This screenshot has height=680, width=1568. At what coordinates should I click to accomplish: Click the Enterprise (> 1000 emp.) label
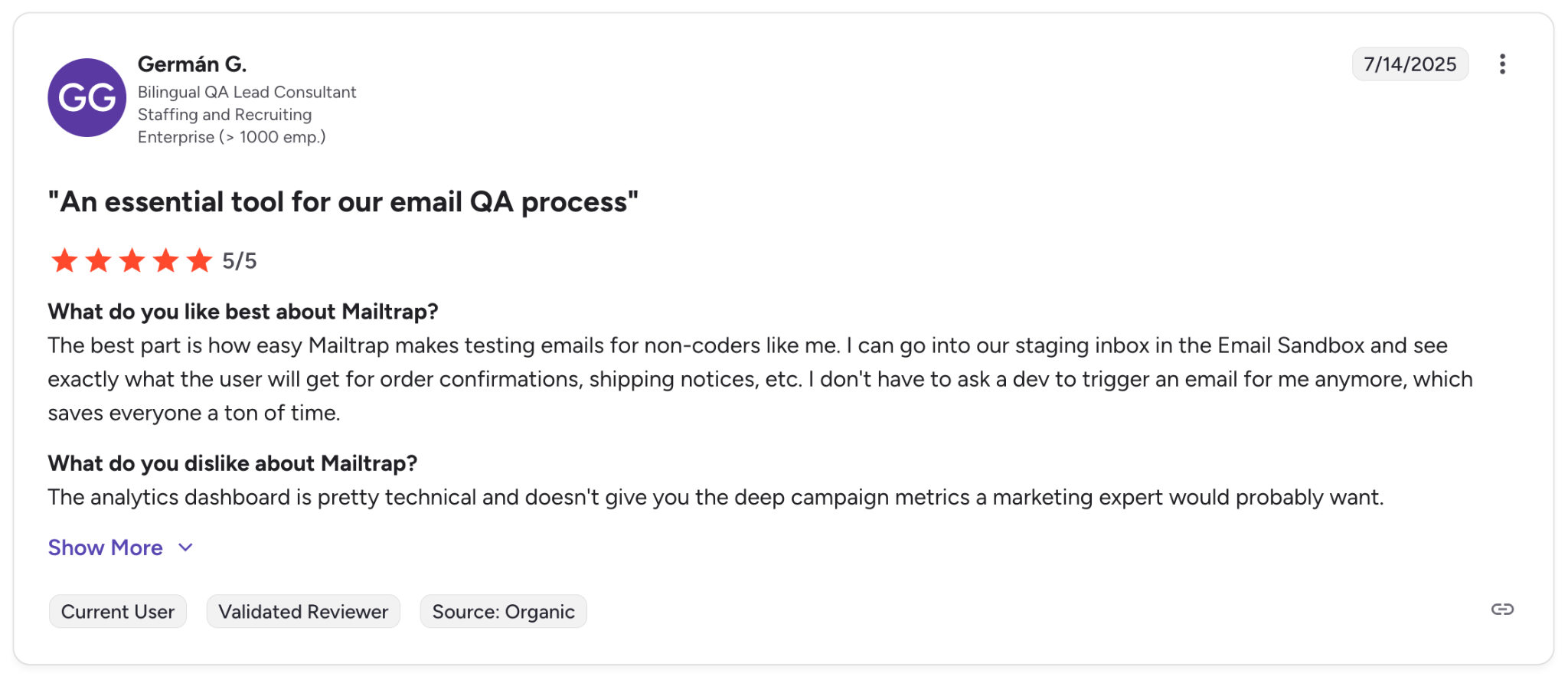(x=232, y=137)
